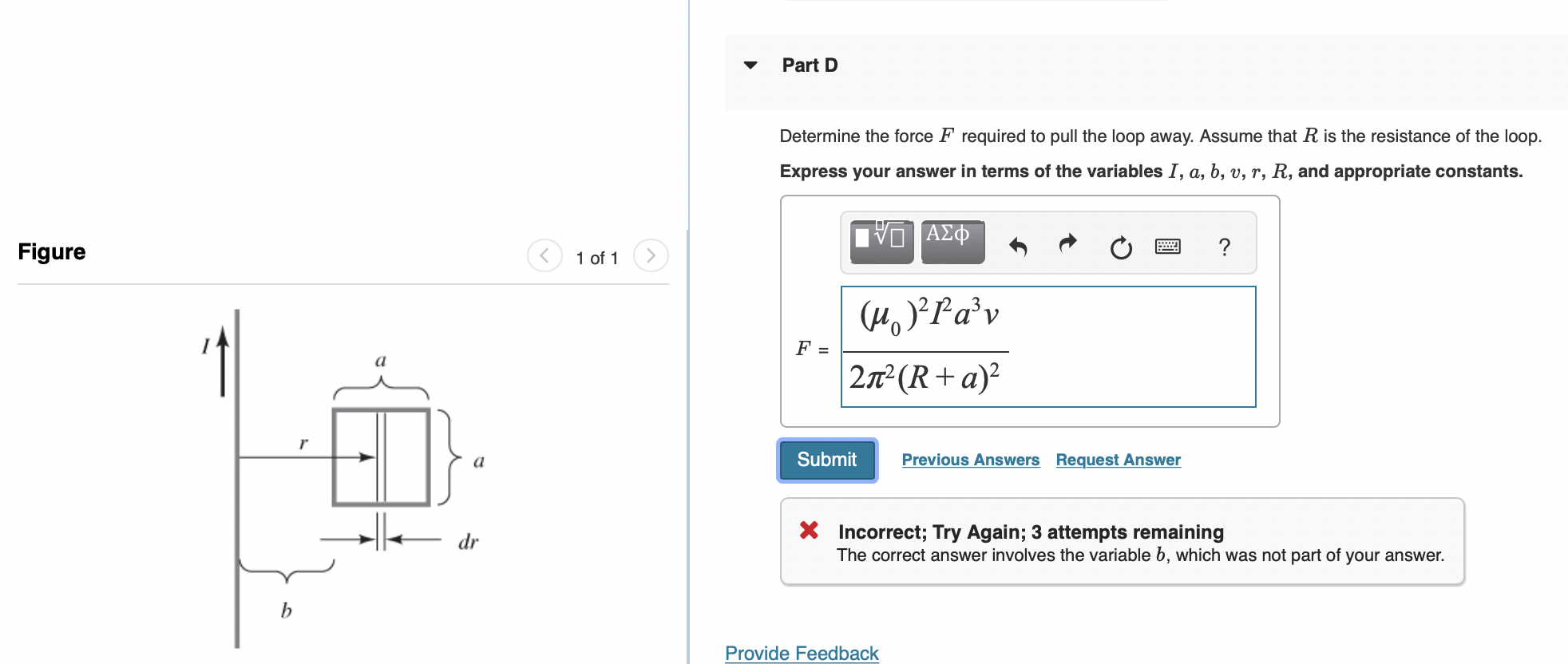Image resolution: width=1568 pixels, height=664 pixels.
Task: Open Previous Answers
Action: (x=971, y=460)
